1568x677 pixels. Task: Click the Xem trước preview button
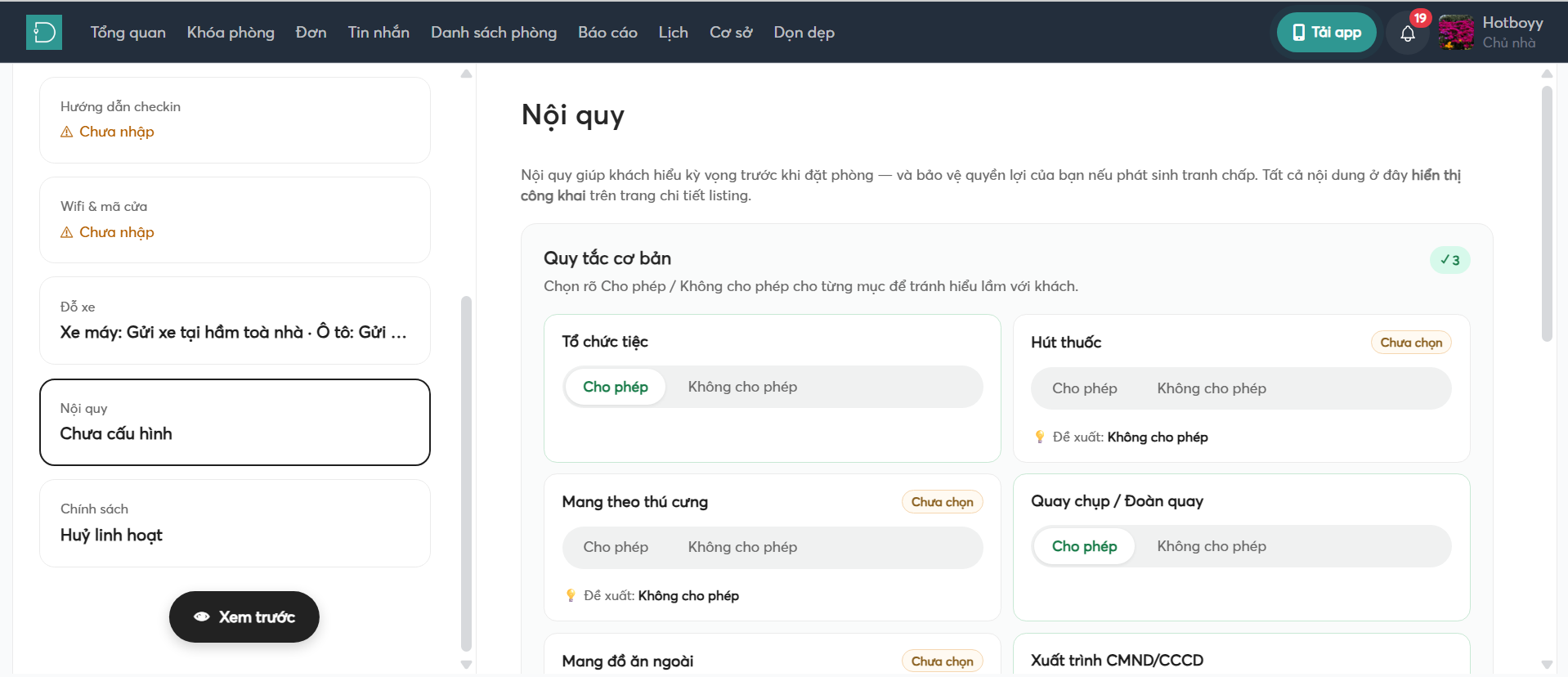click(244, 616)
